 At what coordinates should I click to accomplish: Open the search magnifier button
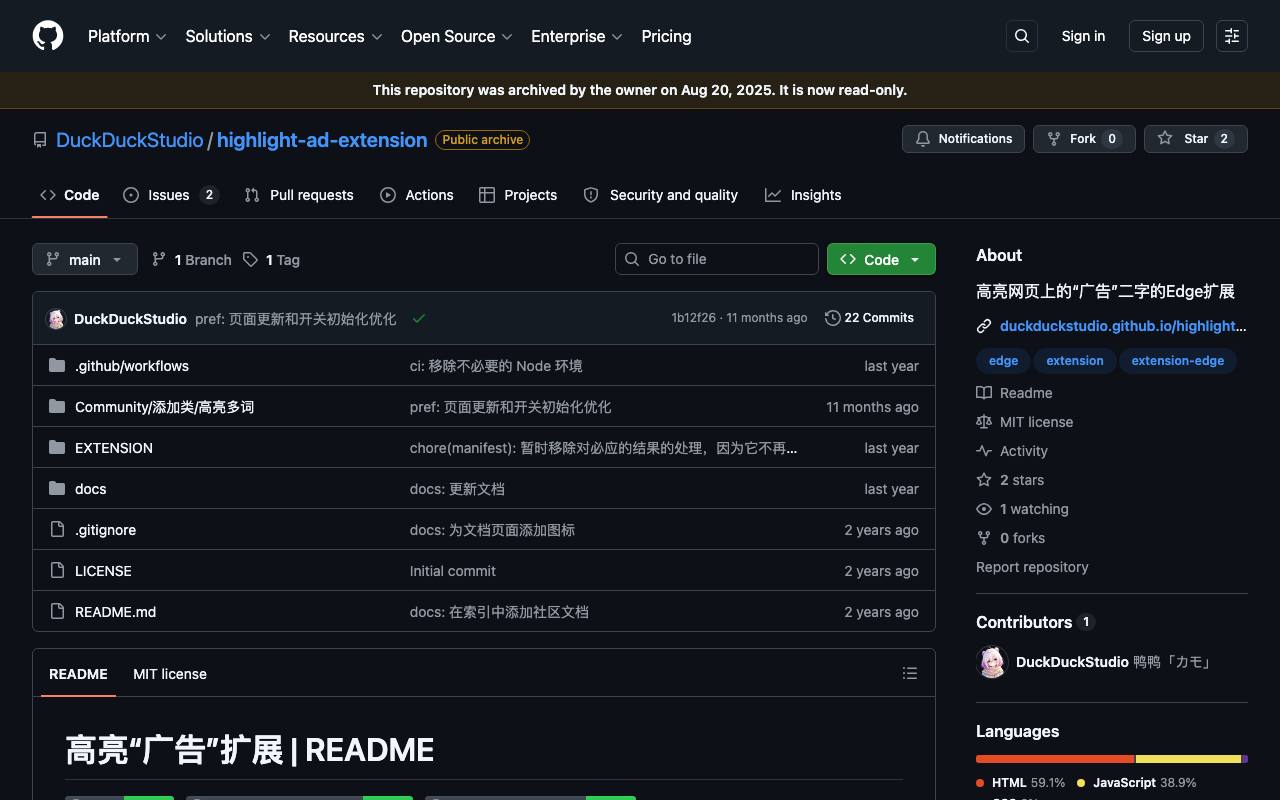click(1022, 36)
